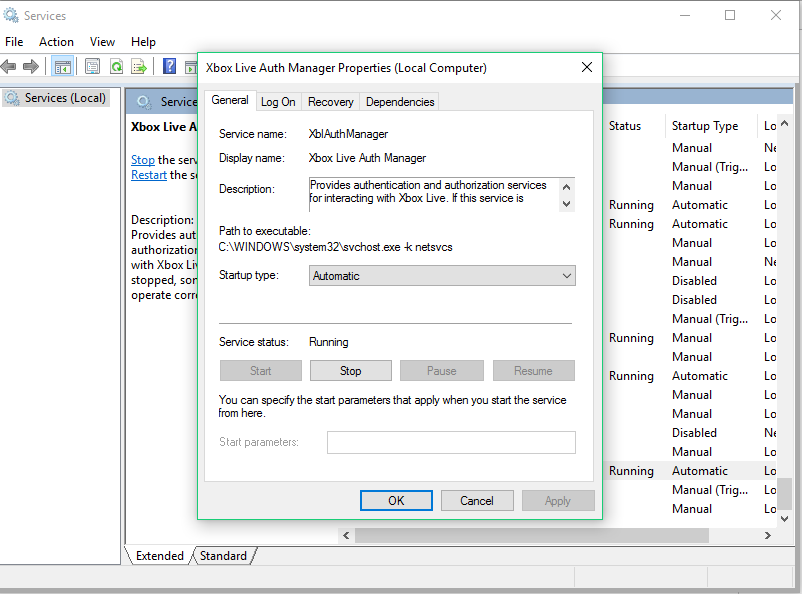
Task: Sort by the Startup Type column header
Action: [x=710, y=126]
